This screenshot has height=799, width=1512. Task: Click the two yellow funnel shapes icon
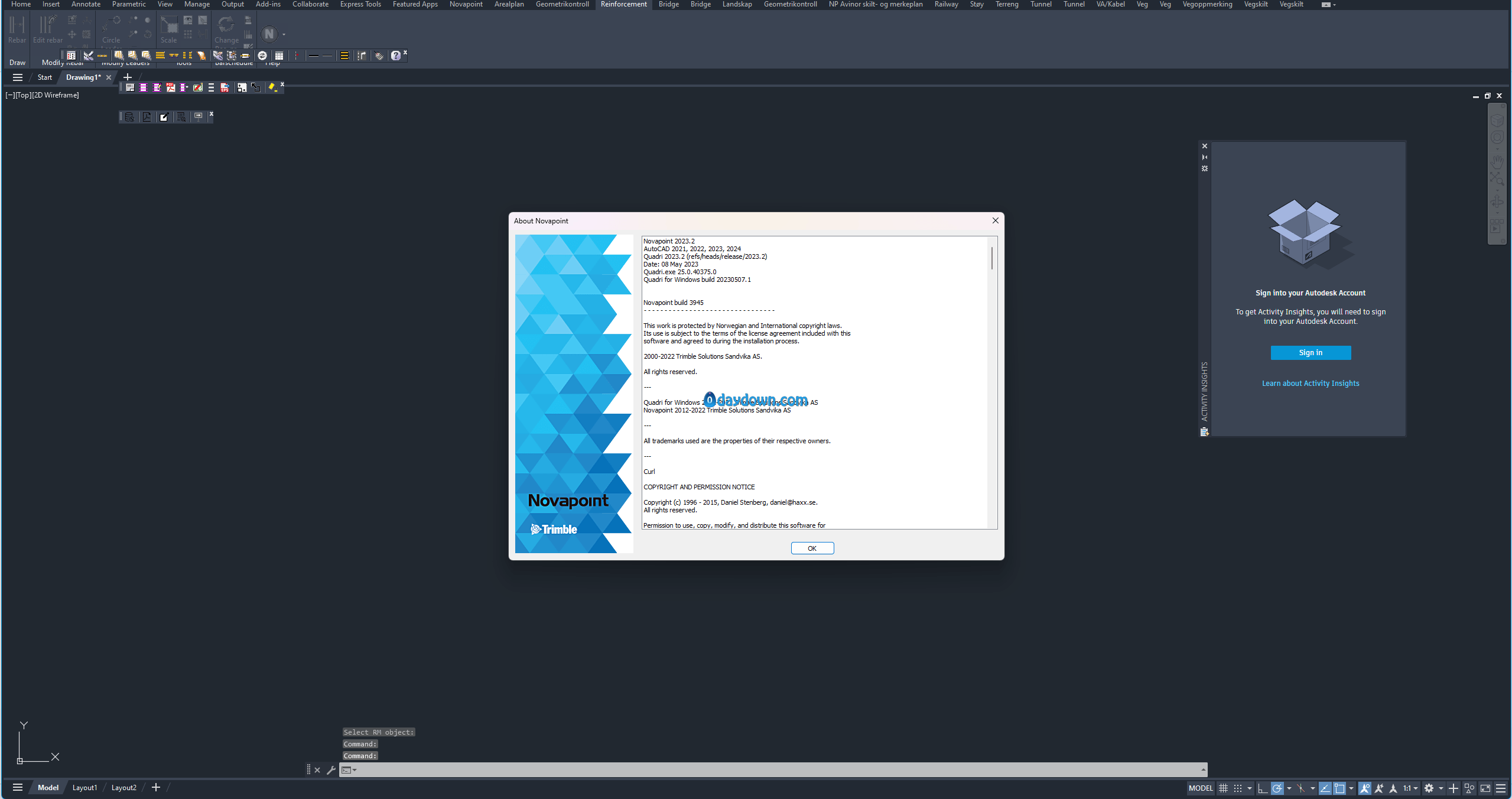tap(174, 56)
